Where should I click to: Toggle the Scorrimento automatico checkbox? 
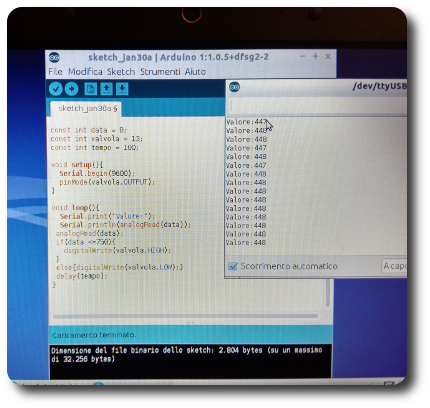233,266
